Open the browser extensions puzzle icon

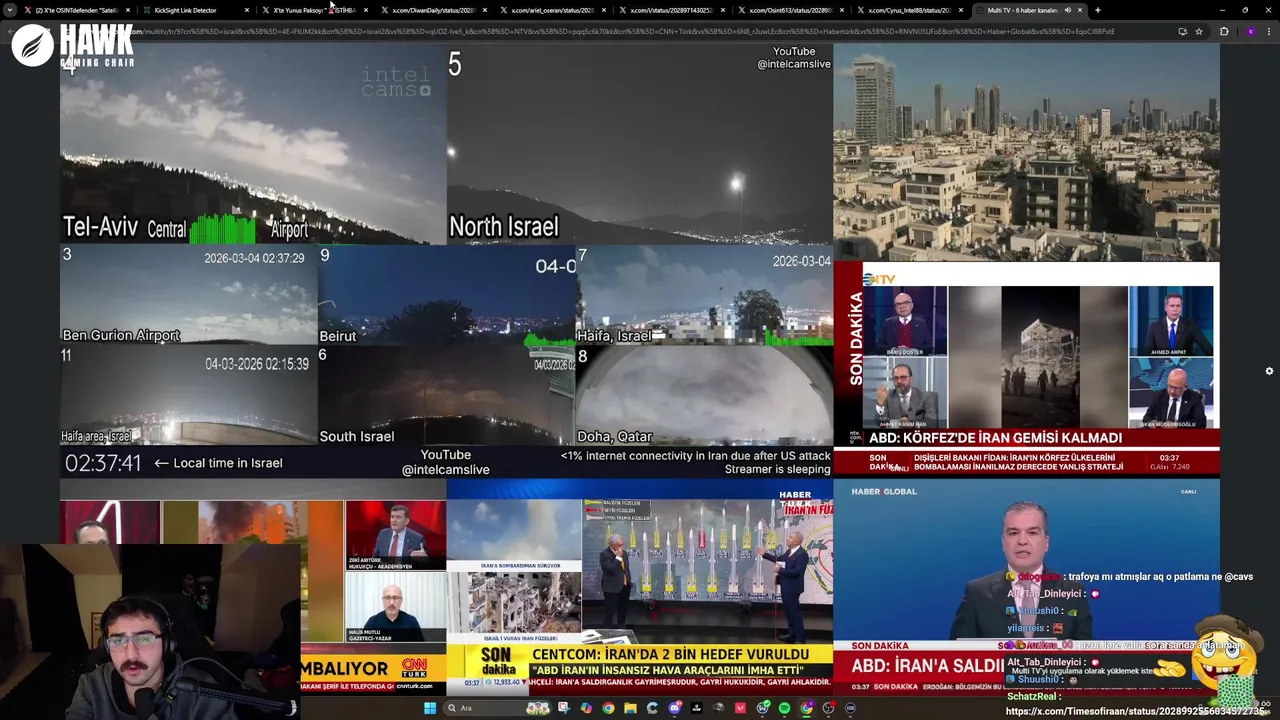(1224, 31)
